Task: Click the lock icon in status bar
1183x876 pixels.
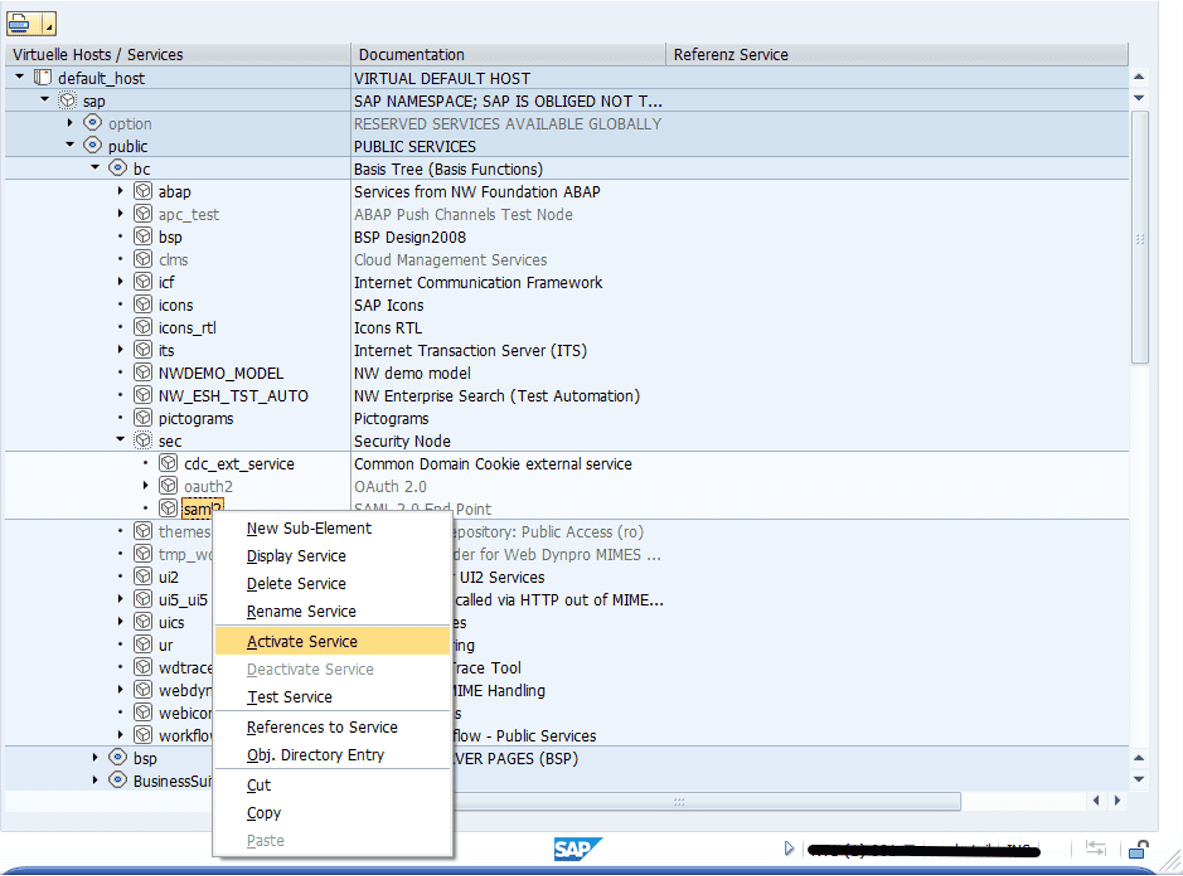Action: click(1138, 850)
